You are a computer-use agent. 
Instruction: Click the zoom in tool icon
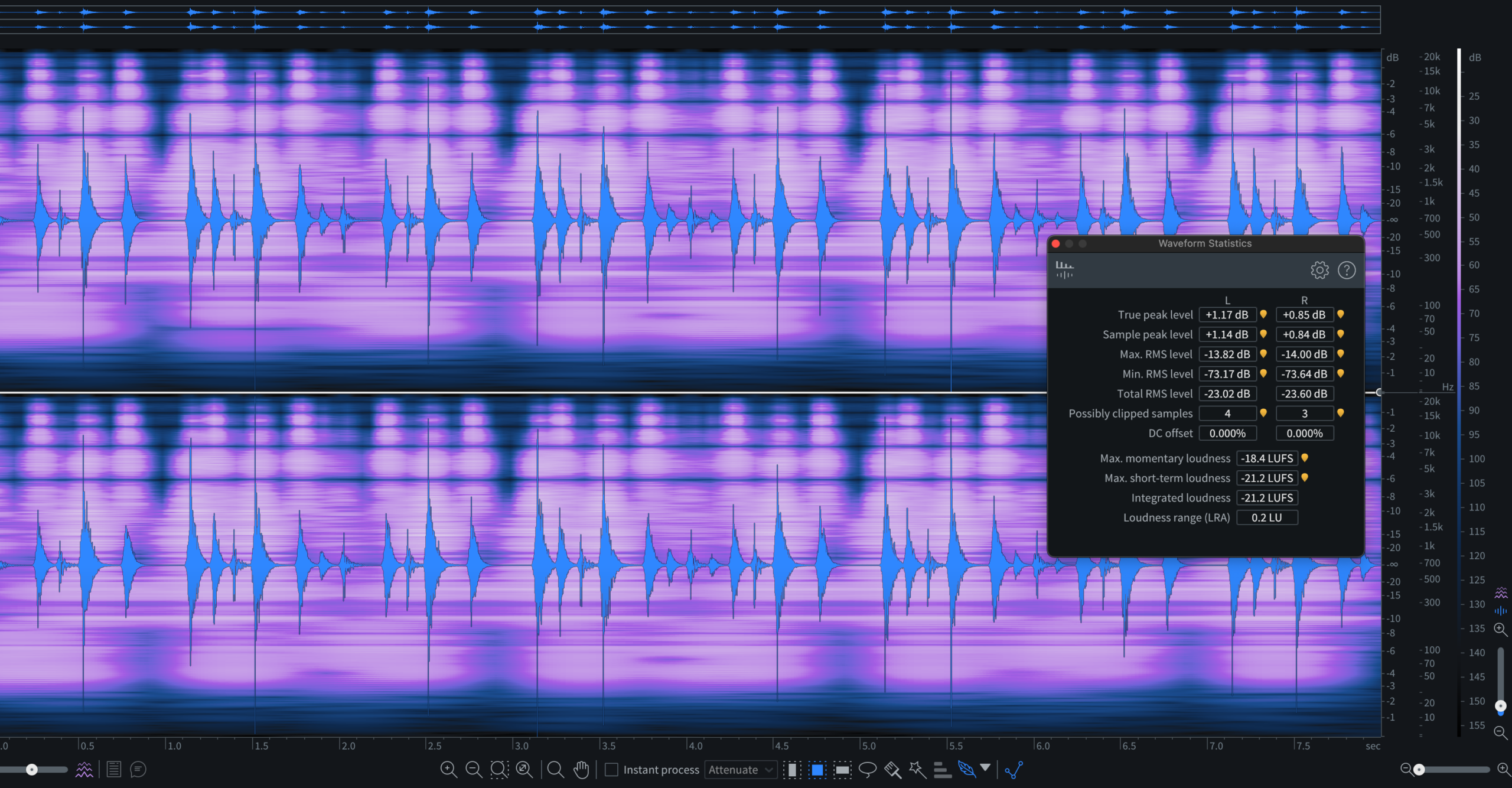(448, 769)
